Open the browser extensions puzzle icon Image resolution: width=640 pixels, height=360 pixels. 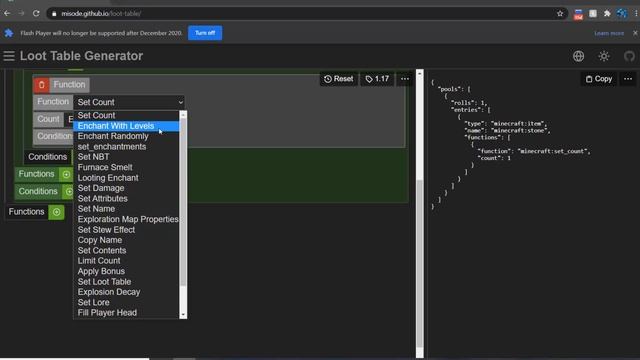pos(607,13)
